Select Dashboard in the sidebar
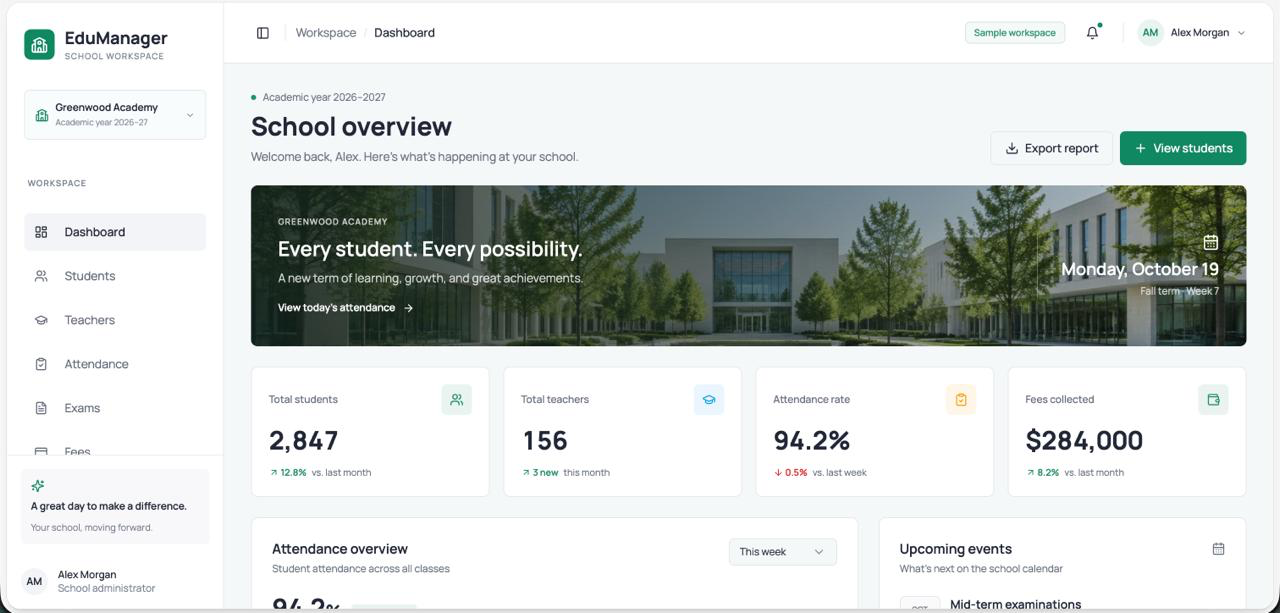This screenshot has width=1280, height=613. click(x=115, y=232)
